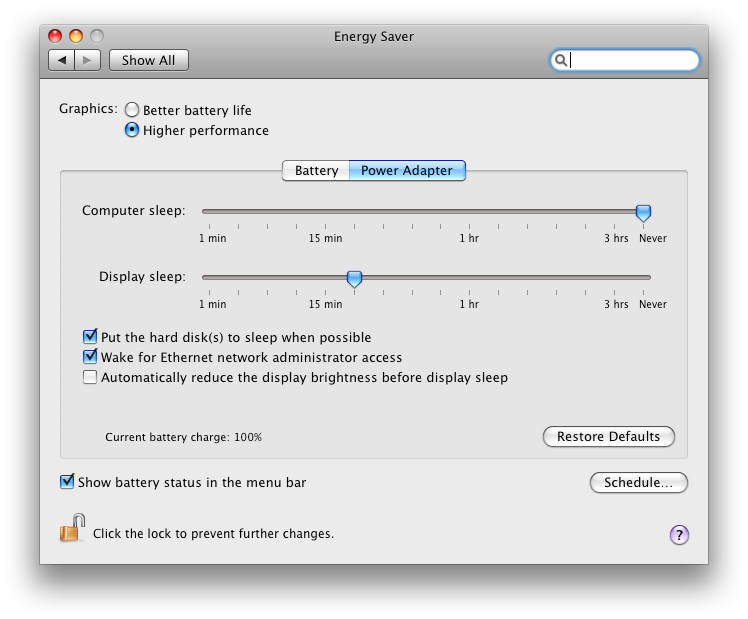Click the back navigation arrow
The height and width of the screenshot is (619, 748).
tap(62, 60)
